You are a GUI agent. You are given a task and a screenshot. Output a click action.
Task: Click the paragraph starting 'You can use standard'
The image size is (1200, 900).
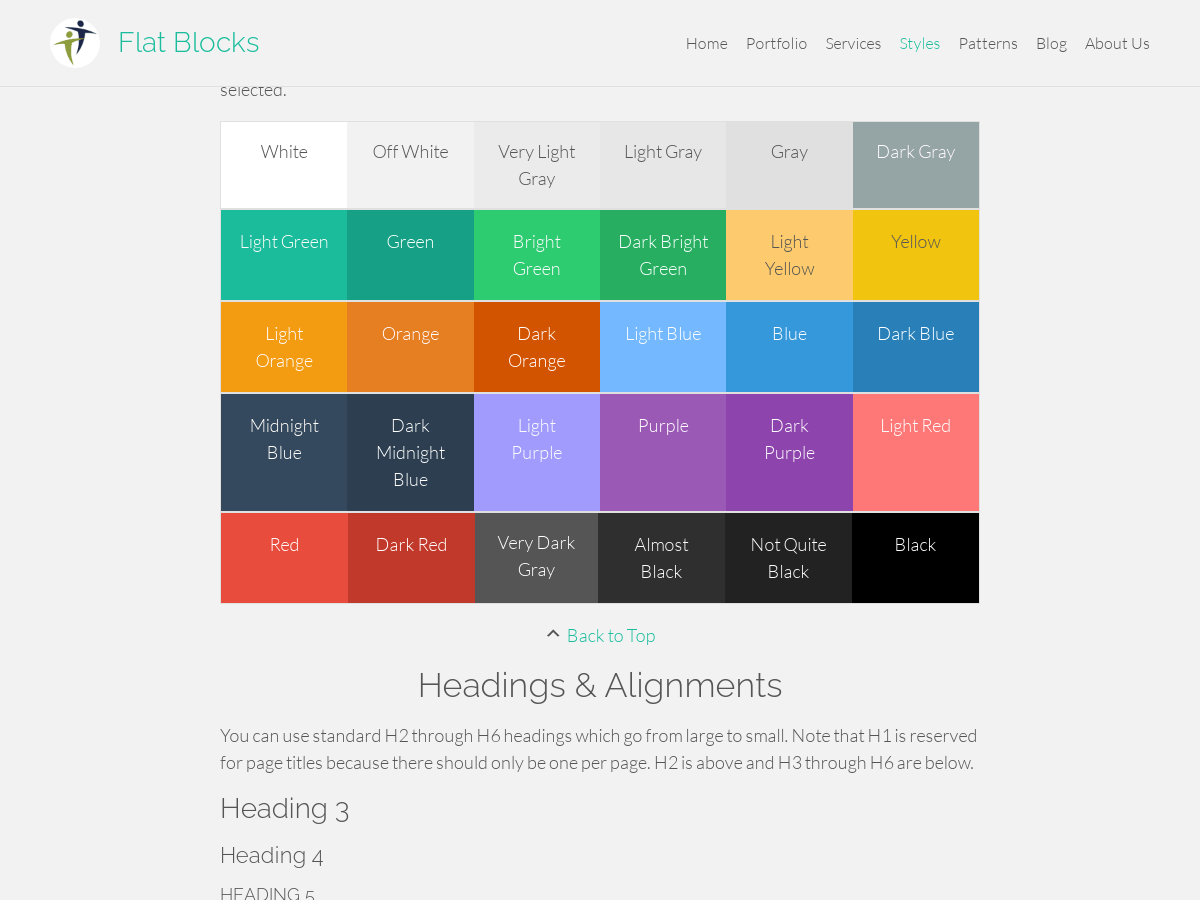click(x=600, y=749)
